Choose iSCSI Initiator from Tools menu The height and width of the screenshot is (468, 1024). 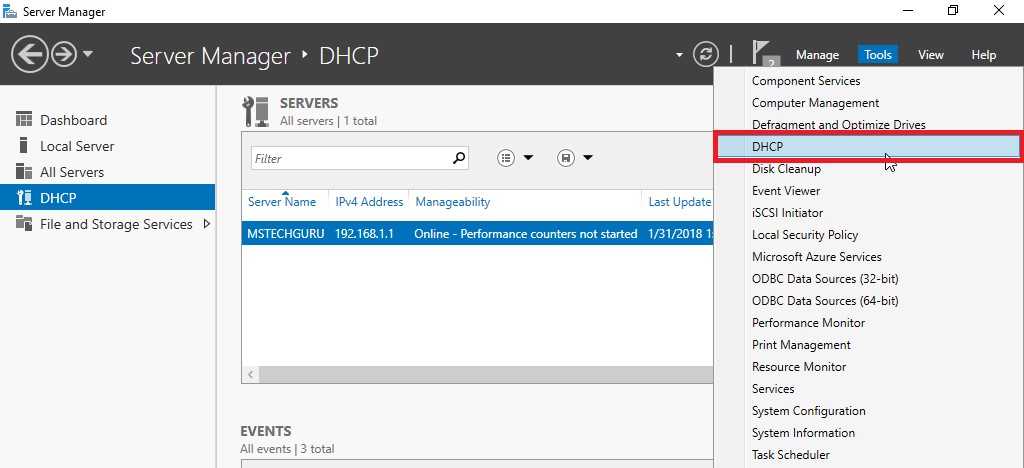[x=787, y=213]
